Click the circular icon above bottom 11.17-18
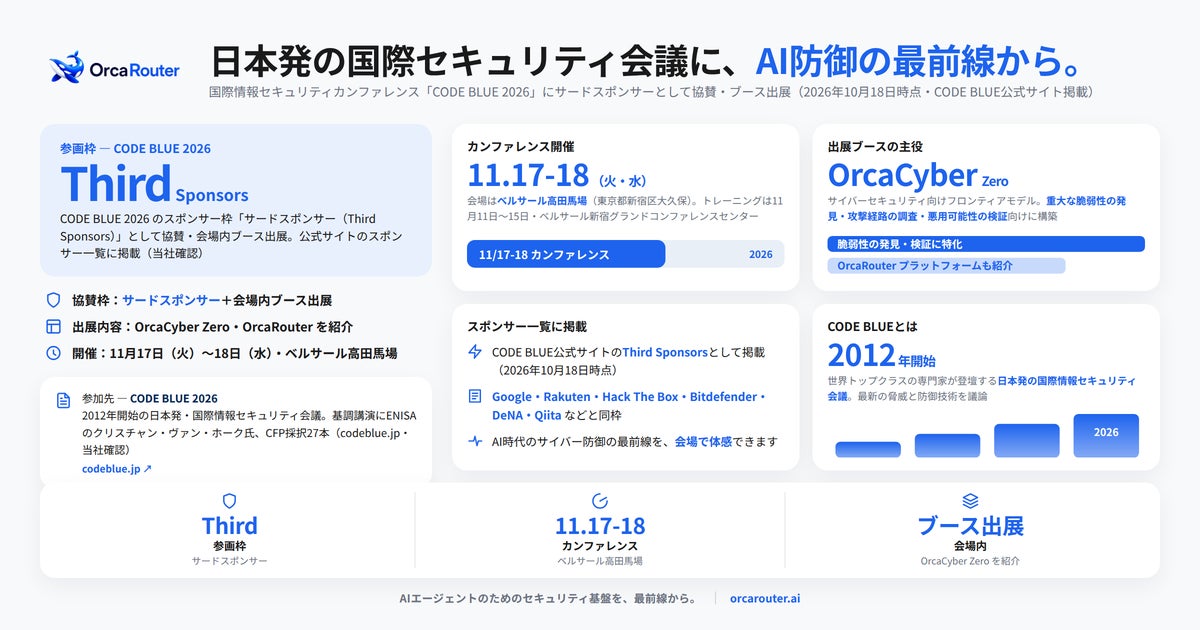The height and width of the screenshot is (630, 1200). pos(600,501)
